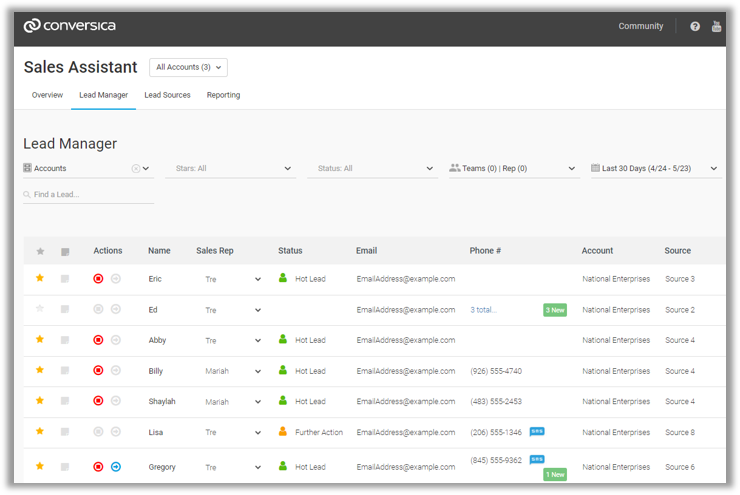Click the red stop icon for Billy
740x495 pixels.
click(98, 370)
